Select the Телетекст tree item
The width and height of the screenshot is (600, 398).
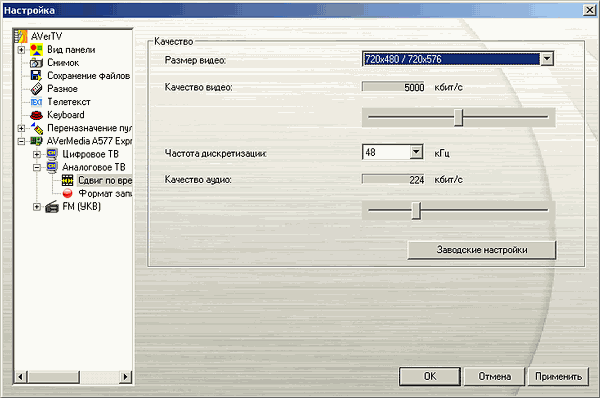click(x=69, y=102)
